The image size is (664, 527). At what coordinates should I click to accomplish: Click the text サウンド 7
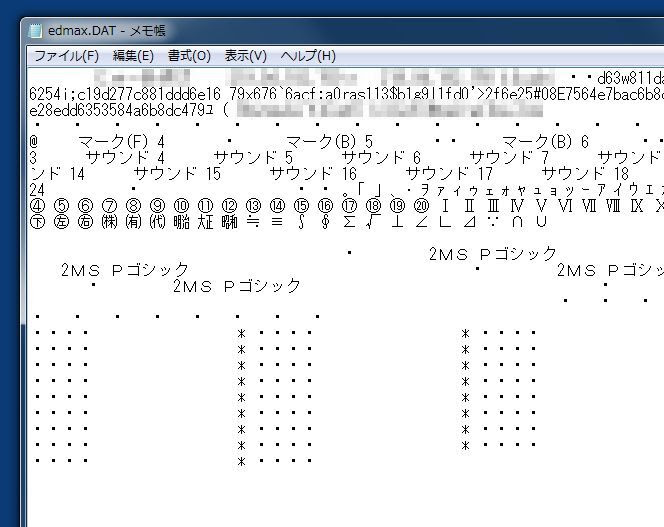(x=509, y=158)
